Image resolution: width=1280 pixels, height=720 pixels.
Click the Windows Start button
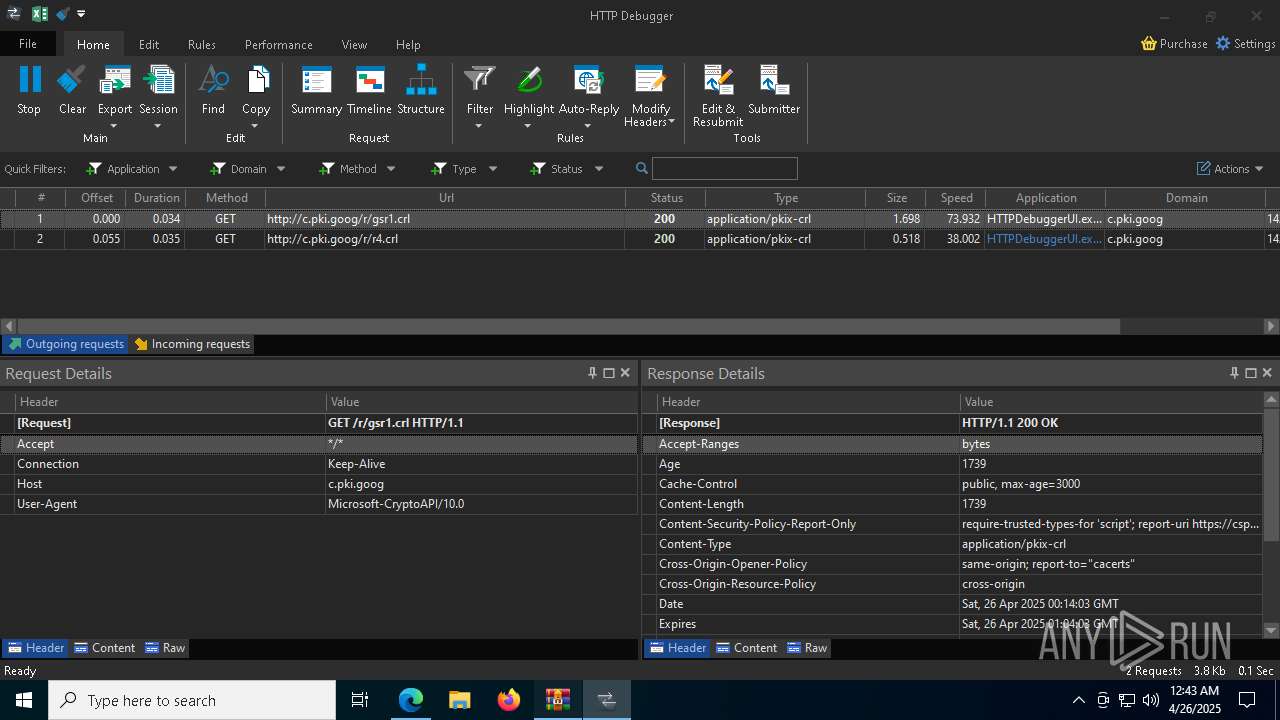pos(23,700)
